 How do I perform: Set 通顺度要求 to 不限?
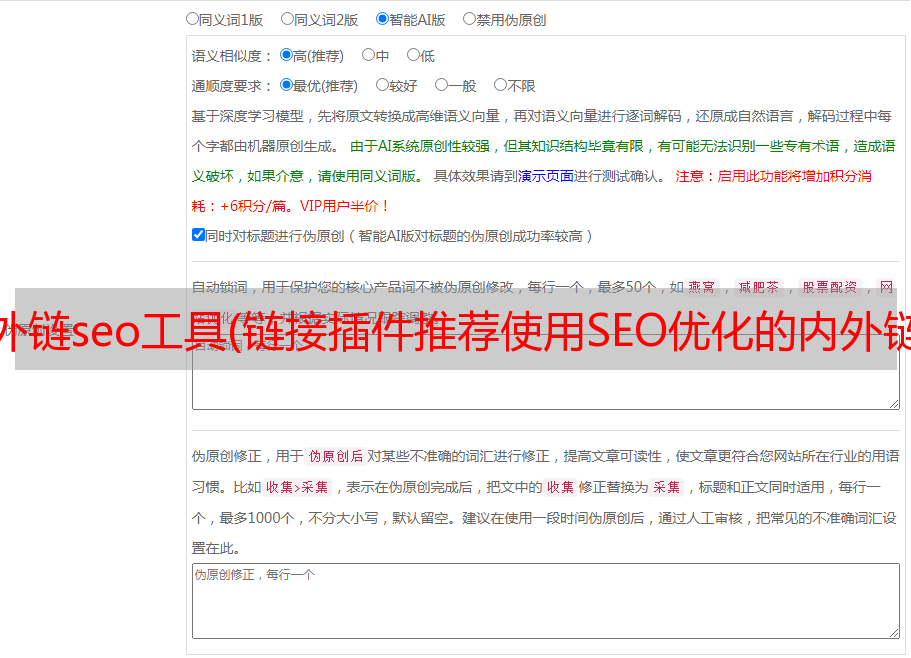pos(500,85)
